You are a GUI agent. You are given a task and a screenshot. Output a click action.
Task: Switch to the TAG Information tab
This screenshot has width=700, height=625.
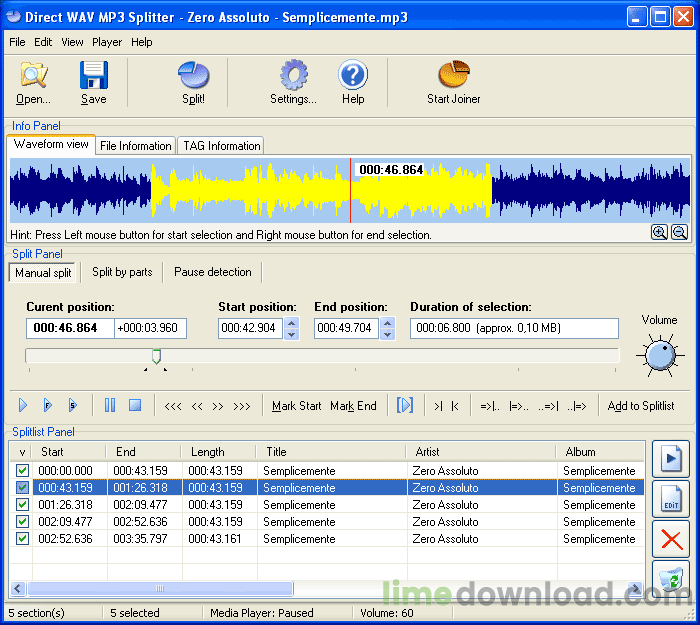click(221, 146)
